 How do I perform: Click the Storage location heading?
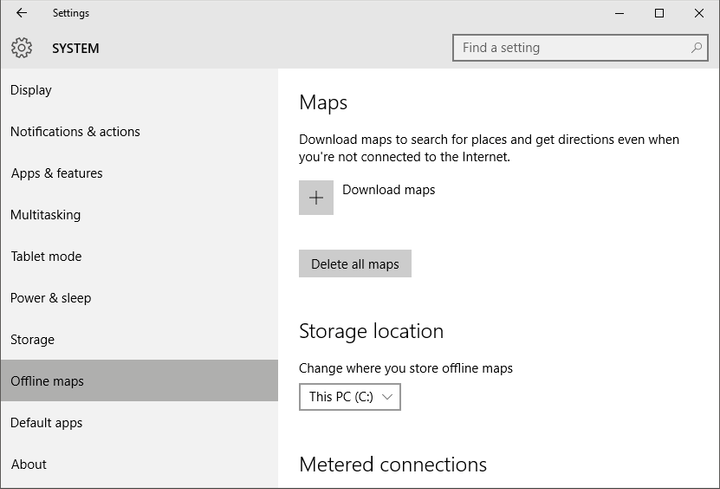click(371, 331)
